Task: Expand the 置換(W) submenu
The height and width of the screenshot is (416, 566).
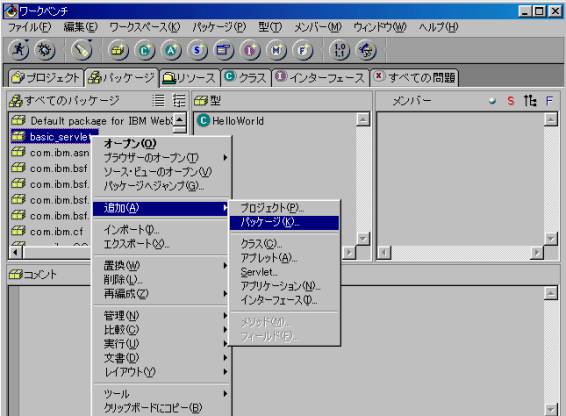Action: coord(161,265)
